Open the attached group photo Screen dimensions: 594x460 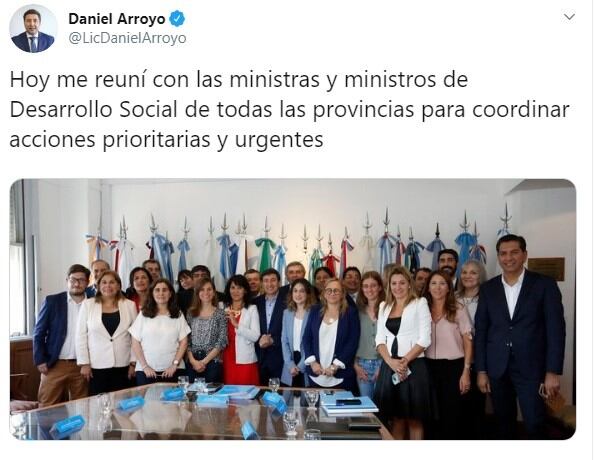[x=292, y=309]
